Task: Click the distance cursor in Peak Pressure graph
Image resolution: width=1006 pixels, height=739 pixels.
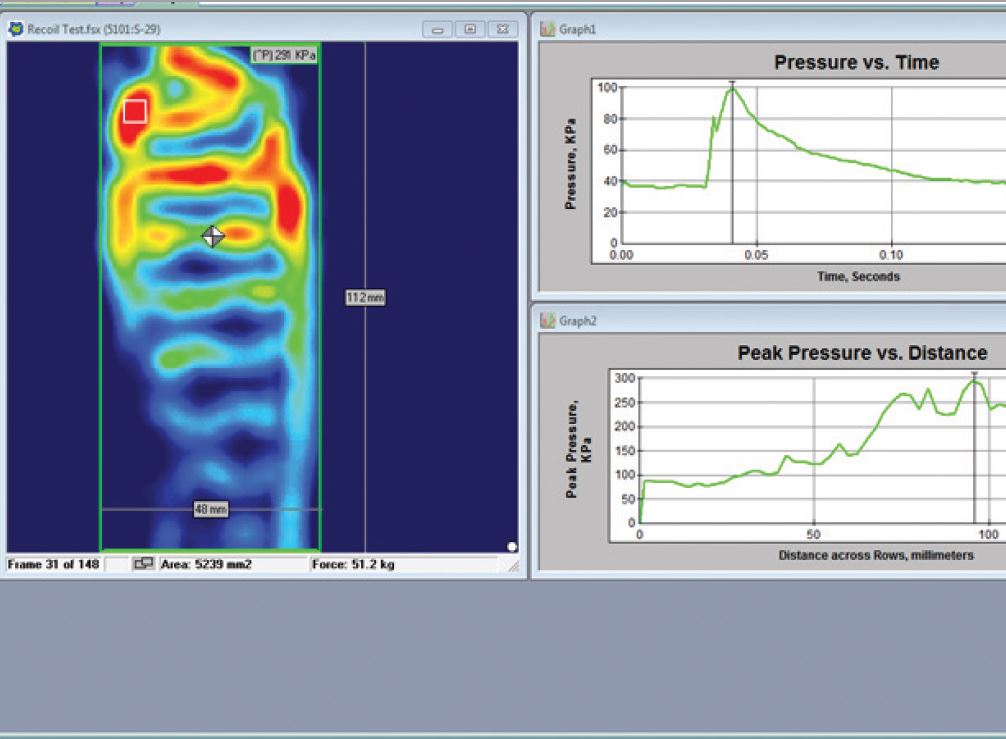Action: [974, 450]
